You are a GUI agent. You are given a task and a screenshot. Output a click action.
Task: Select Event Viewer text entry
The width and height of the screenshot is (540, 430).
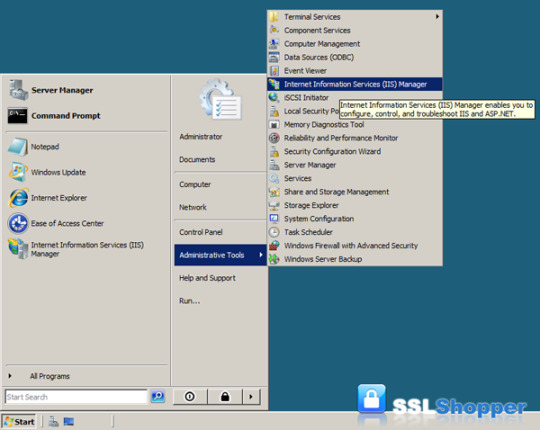[x=305, y=71]
